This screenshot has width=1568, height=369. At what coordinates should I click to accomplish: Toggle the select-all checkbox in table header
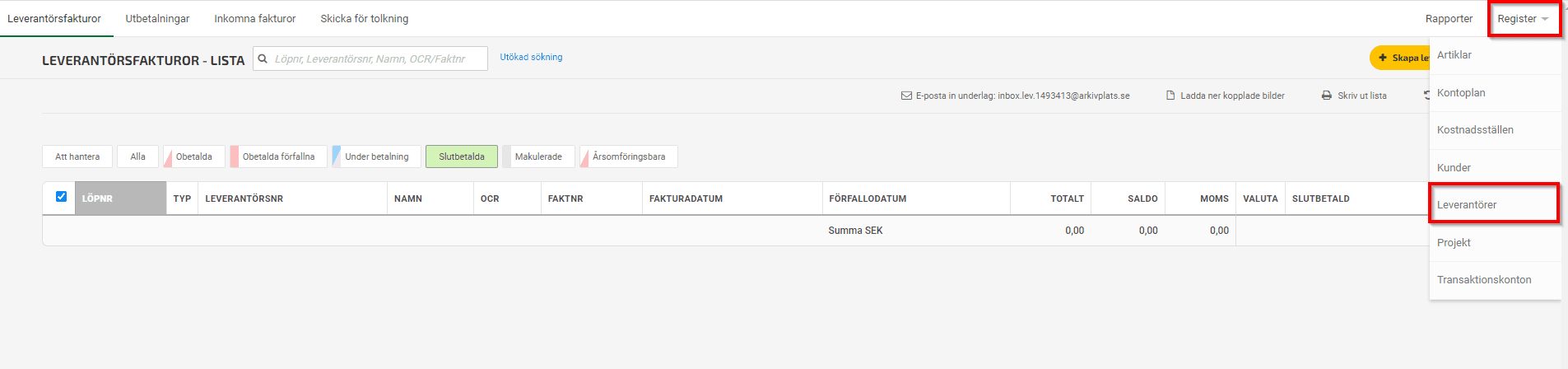pyautogui.click(x=61, y=196)
